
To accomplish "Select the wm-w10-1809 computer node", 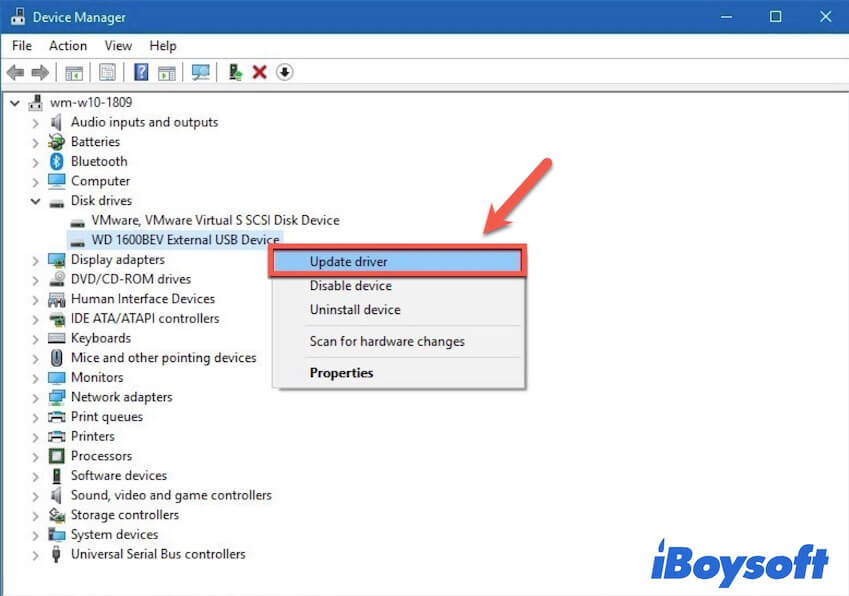I will point(92,101).
